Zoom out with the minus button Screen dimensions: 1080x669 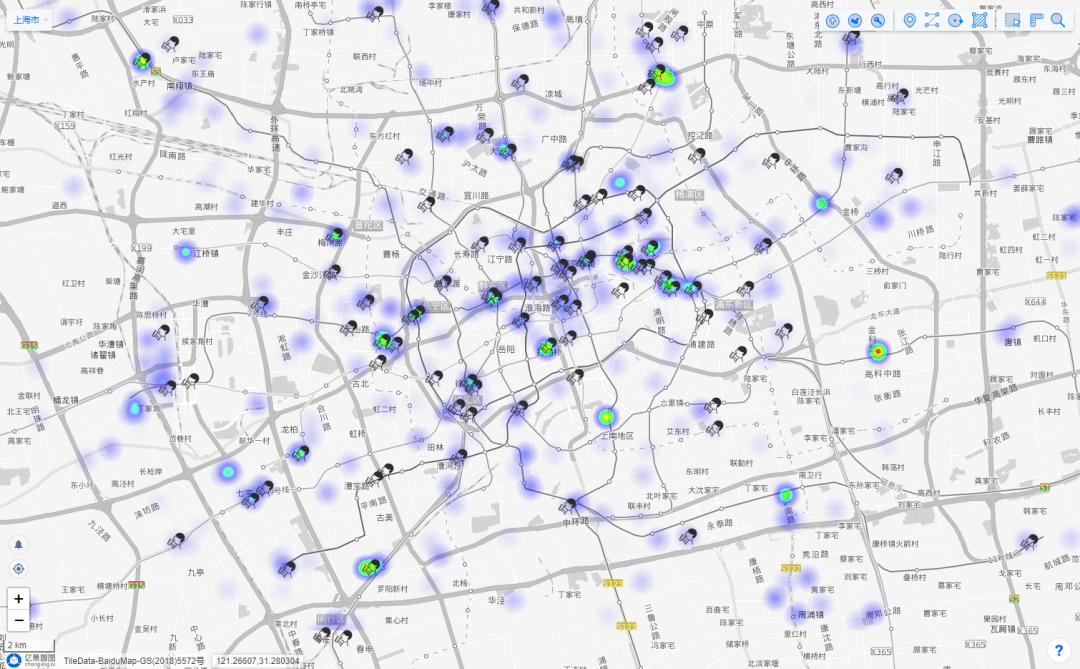point(19,620)
